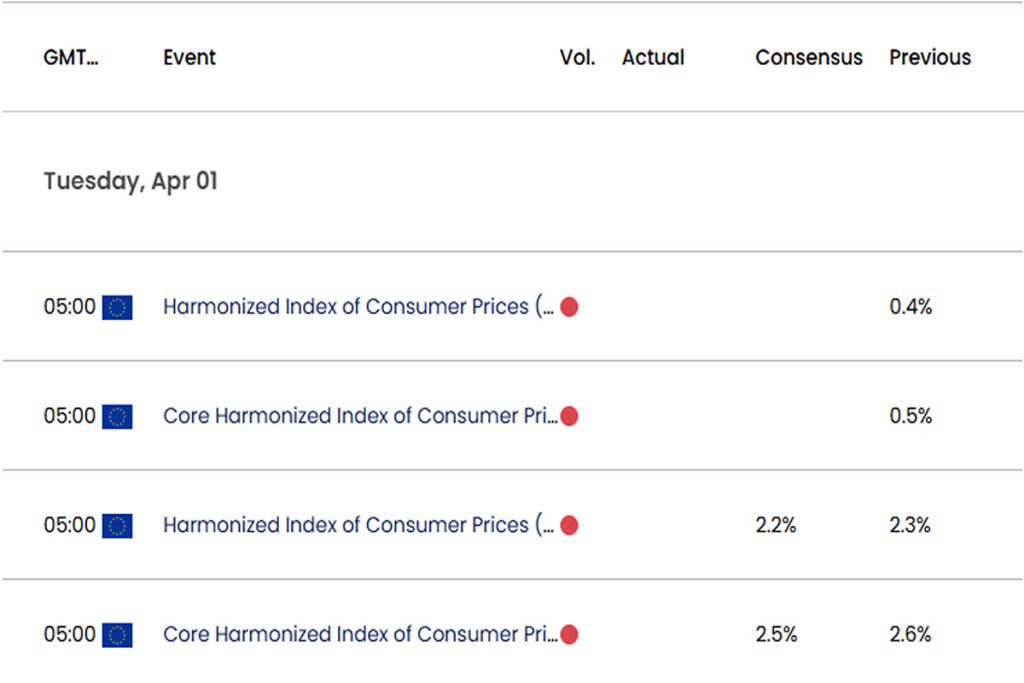Click the Actual column header
The width and height of the screenshot is (1024, 683).
click(653, 57)
